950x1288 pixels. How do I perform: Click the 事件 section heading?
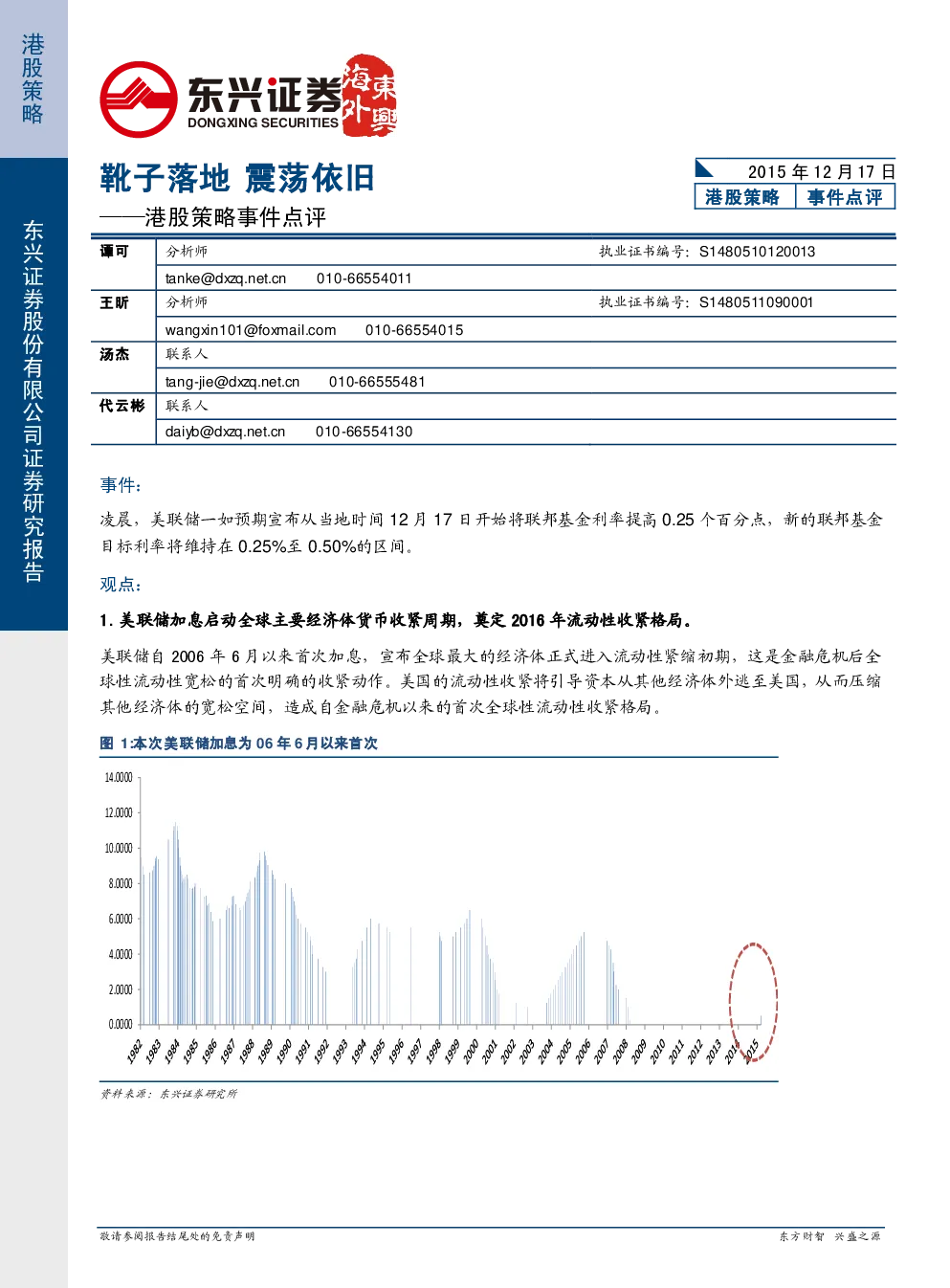pyautogui.click(x=121, y=485)
